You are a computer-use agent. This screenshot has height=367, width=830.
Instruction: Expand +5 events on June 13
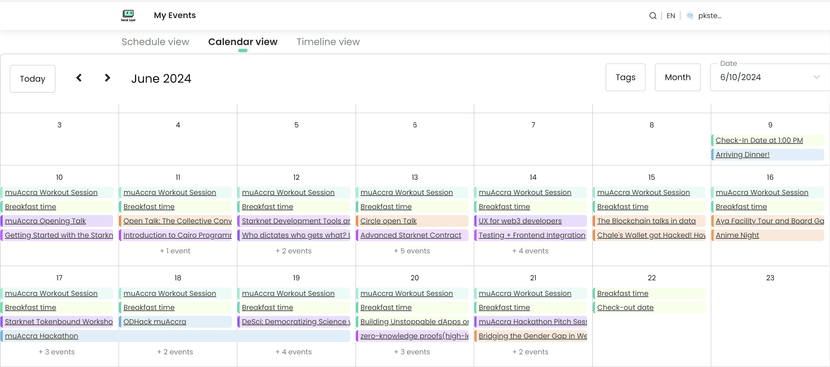[412, 251]
